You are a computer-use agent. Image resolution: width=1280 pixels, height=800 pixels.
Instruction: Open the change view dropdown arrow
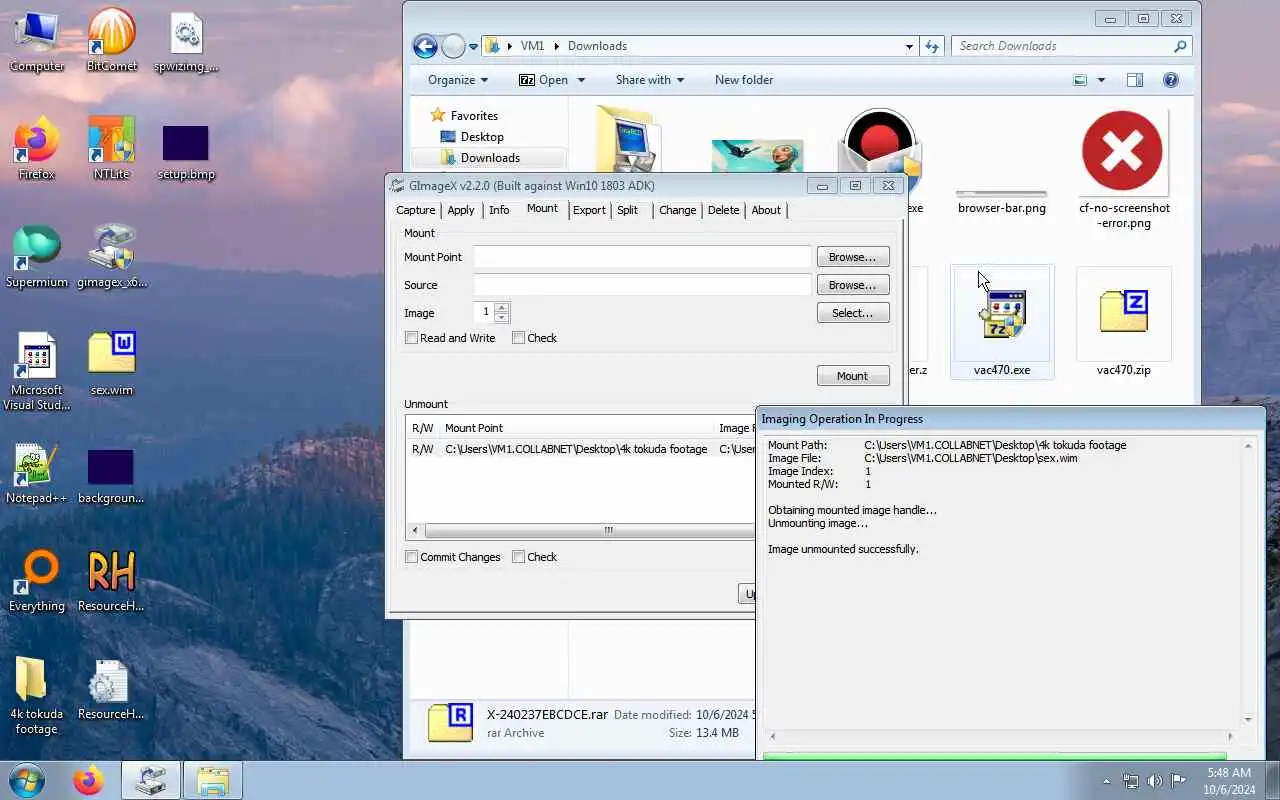click(x=1101, y=80)
